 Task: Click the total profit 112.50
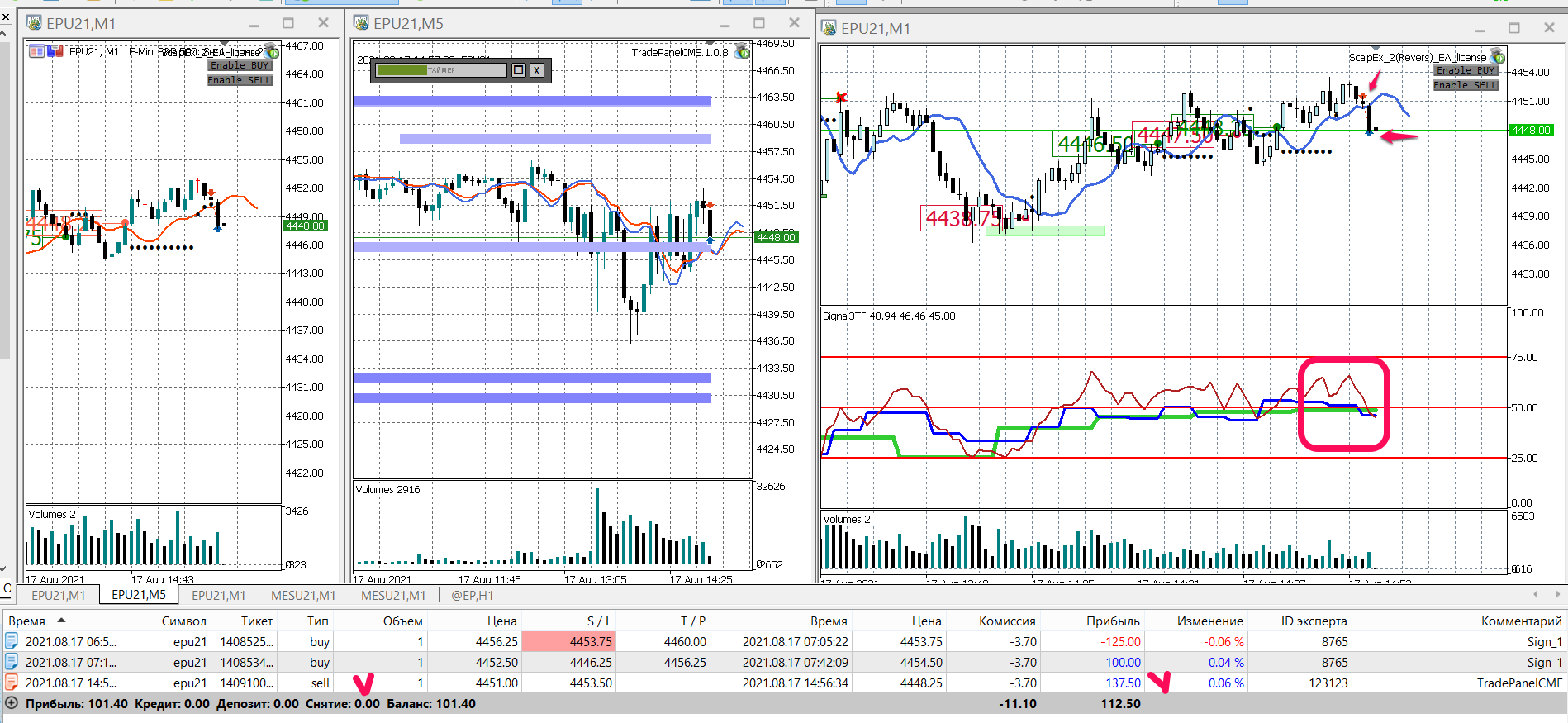tap(1120, 704)
